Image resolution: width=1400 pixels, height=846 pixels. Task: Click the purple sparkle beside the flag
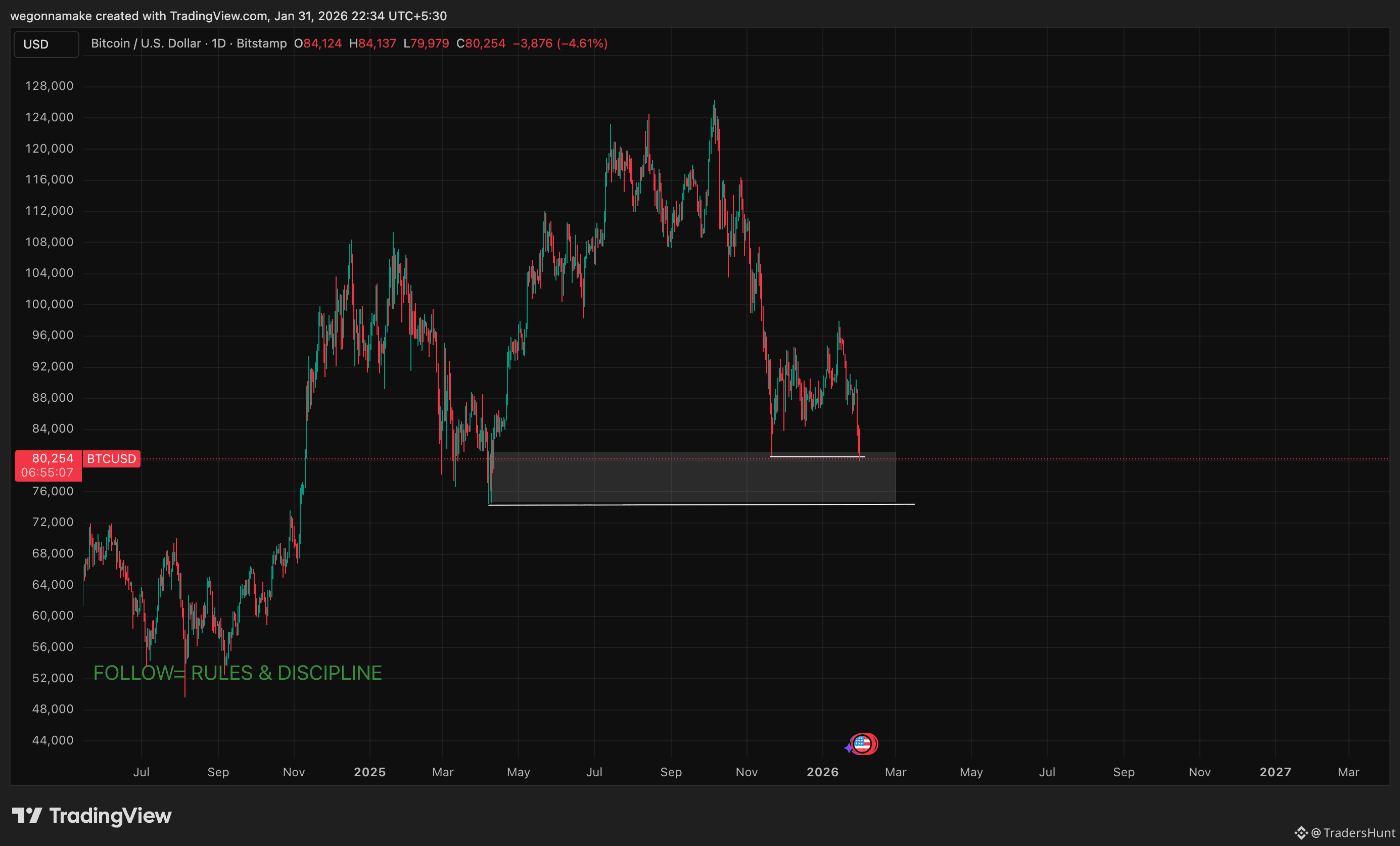click(x=848, y=748)
